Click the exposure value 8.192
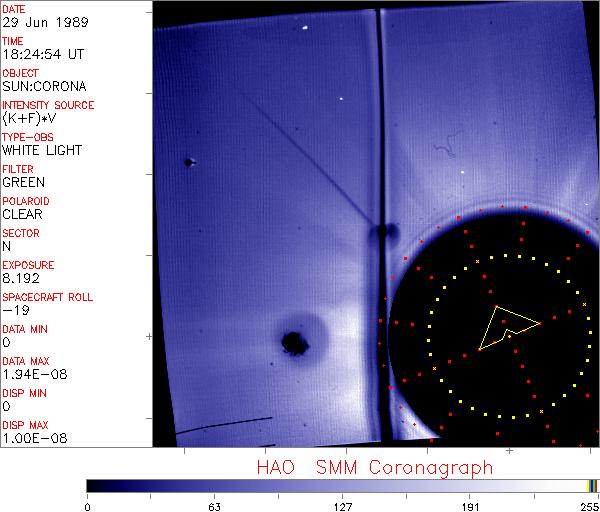 22,278
